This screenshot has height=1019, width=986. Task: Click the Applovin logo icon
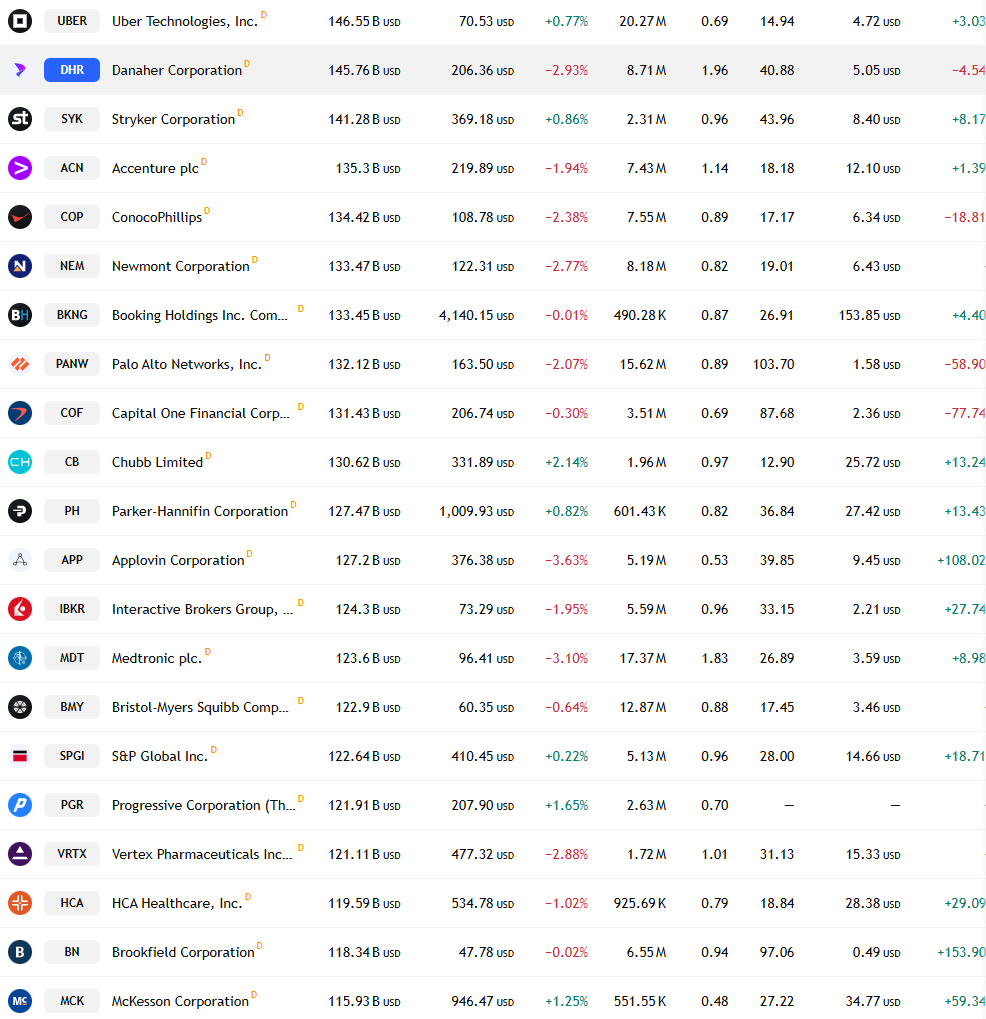(20, 560)
